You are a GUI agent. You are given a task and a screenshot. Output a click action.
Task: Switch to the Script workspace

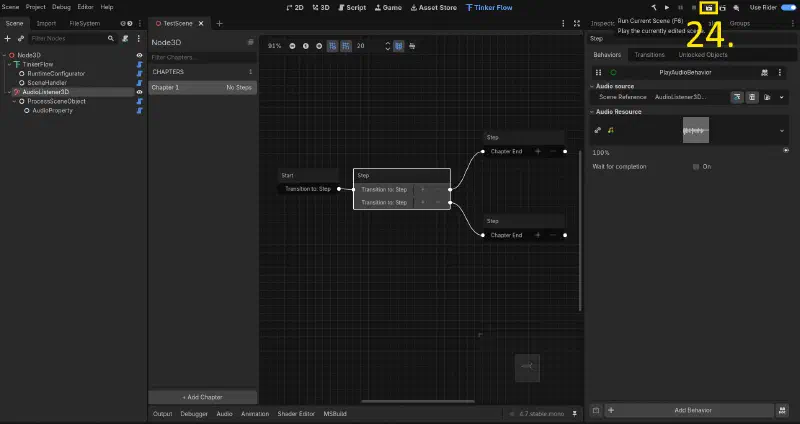click(352, 8)
